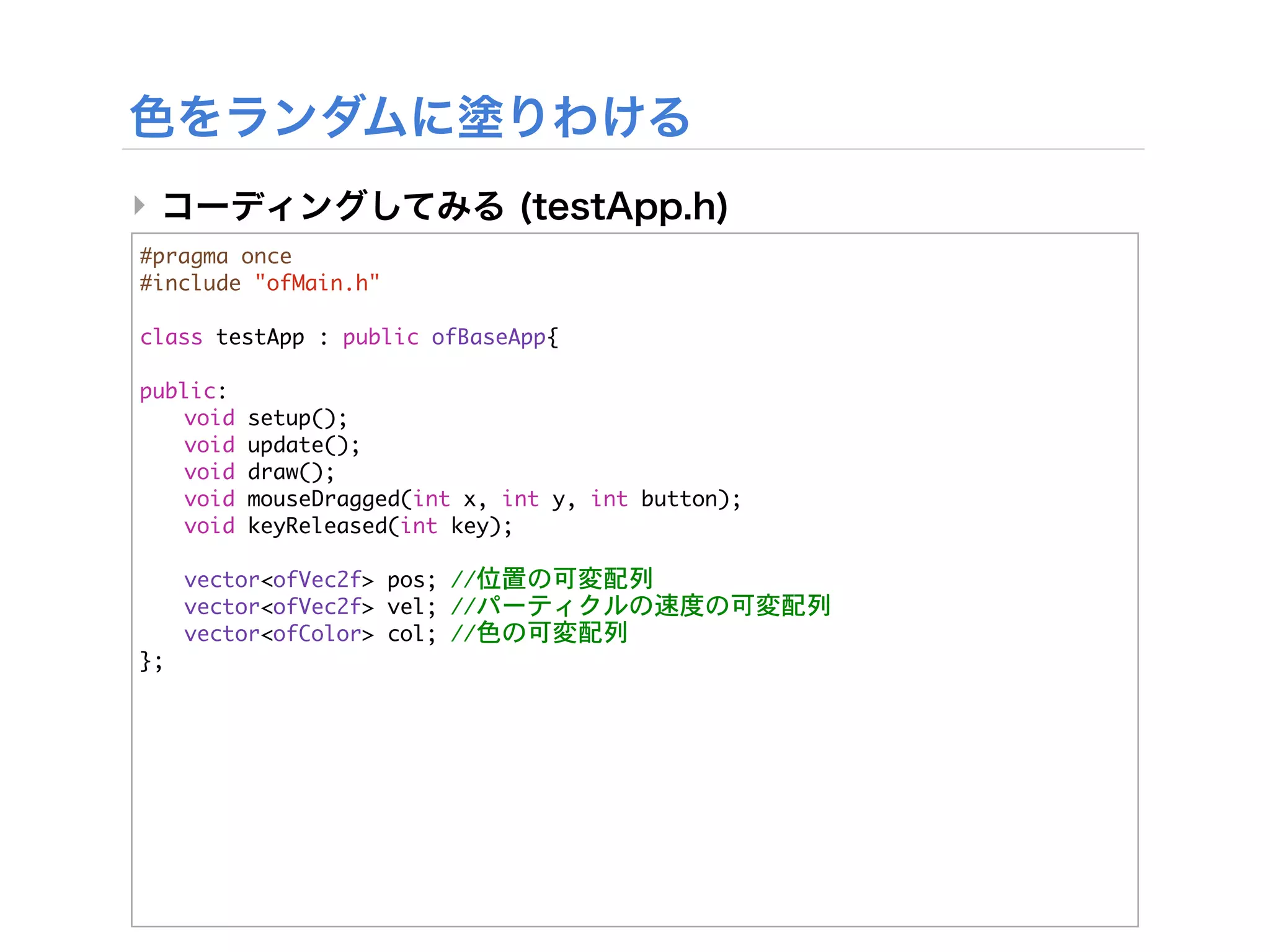Click ofBaseApp in the class declaration
The width and height of the screenshot is (1270, 952).
click(489, 337)
